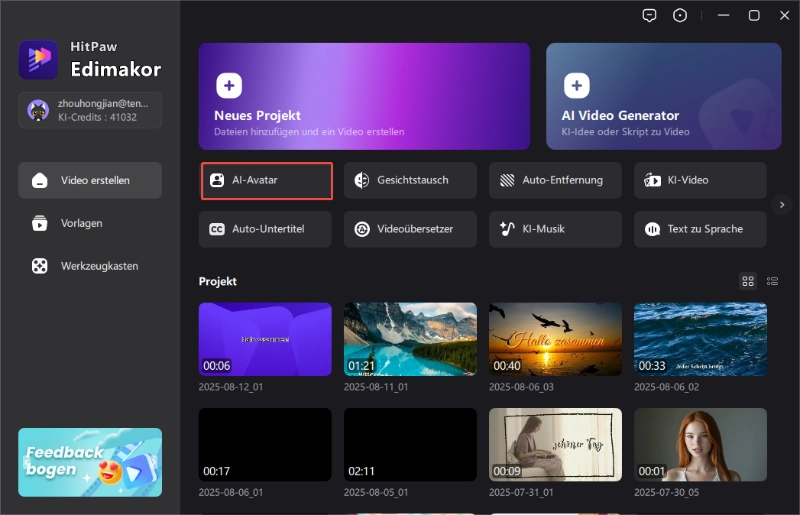Open the Vorlagen sidebar tab
Viewport: 800px width, 515px height.
(x=90, y=223)
